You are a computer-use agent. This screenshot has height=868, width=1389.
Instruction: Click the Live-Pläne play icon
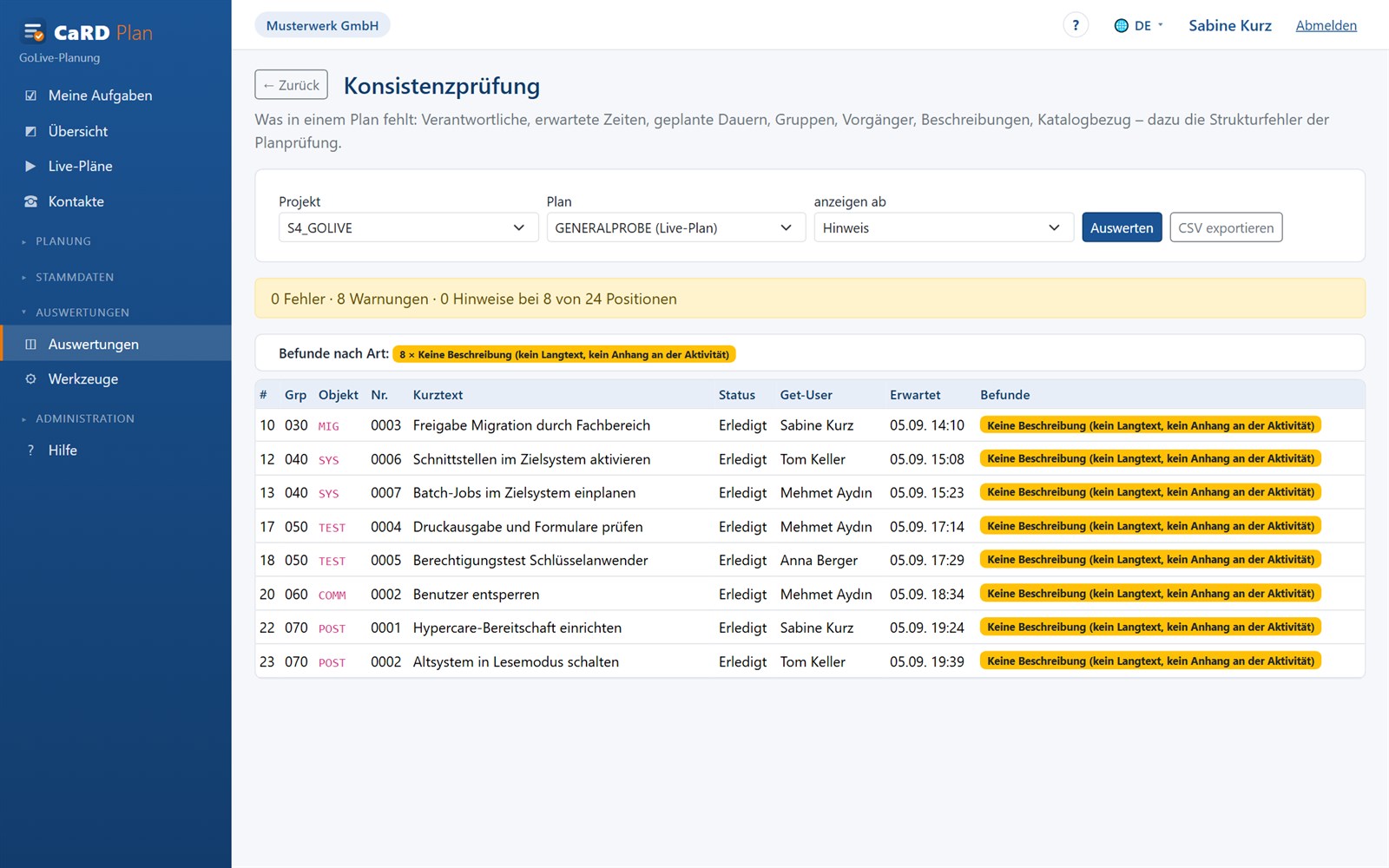tap(31, 166)
